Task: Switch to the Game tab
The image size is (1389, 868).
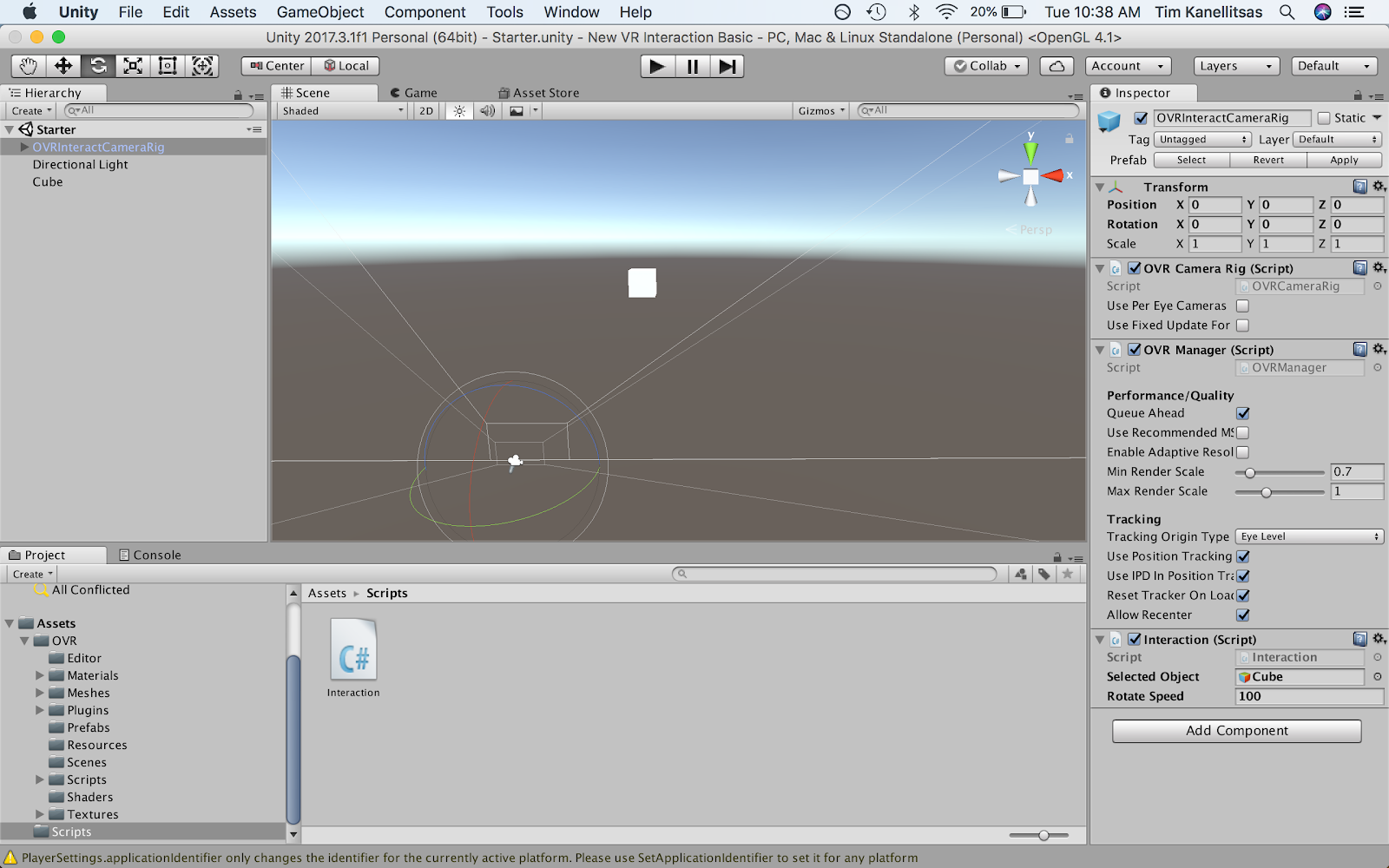Action: [414, 93]
